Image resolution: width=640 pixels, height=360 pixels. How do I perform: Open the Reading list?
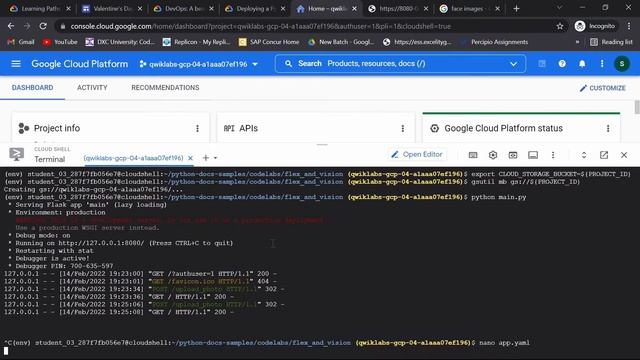[611, 42]
